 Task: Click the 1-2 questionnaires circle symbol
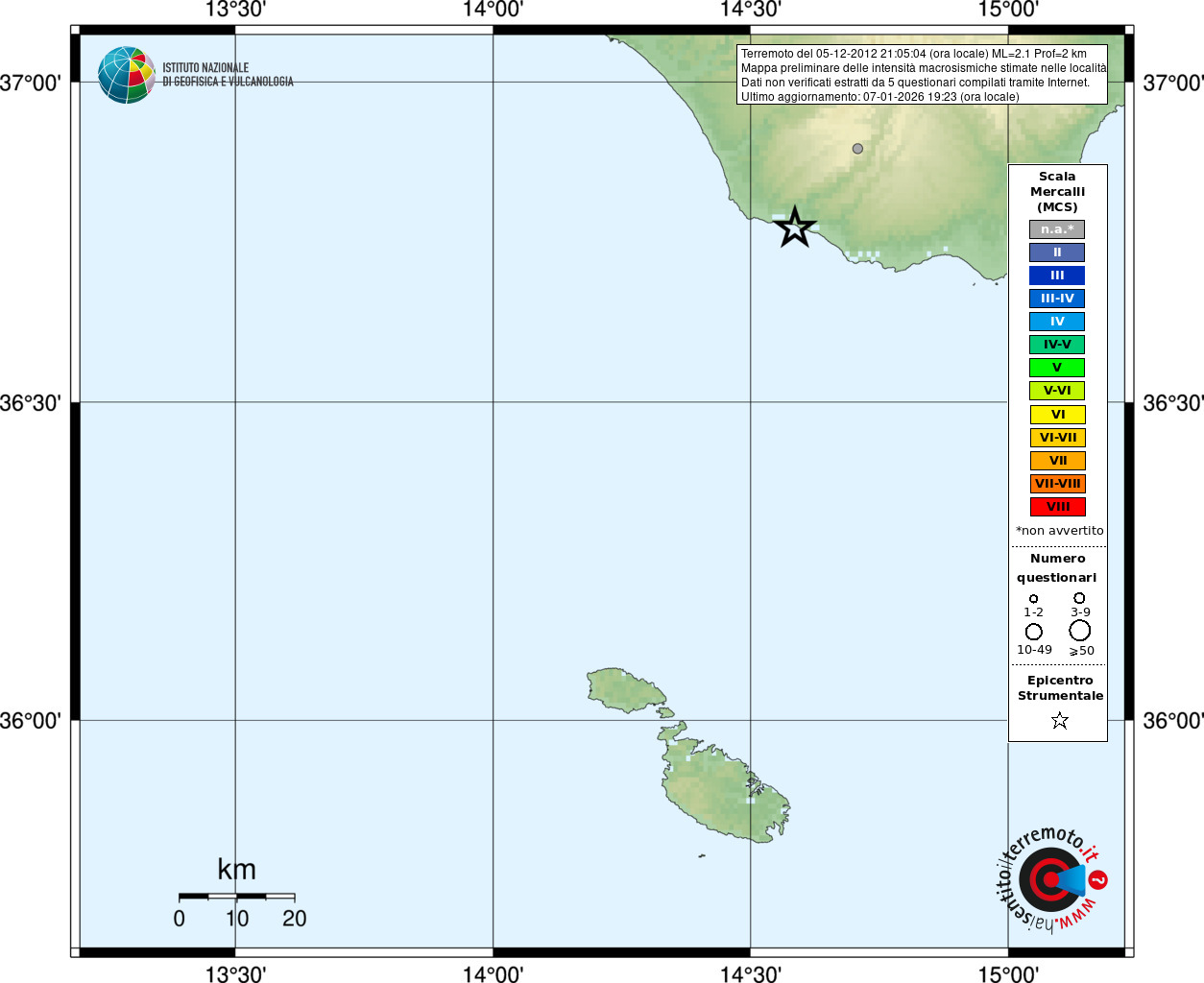point(1034,598)
